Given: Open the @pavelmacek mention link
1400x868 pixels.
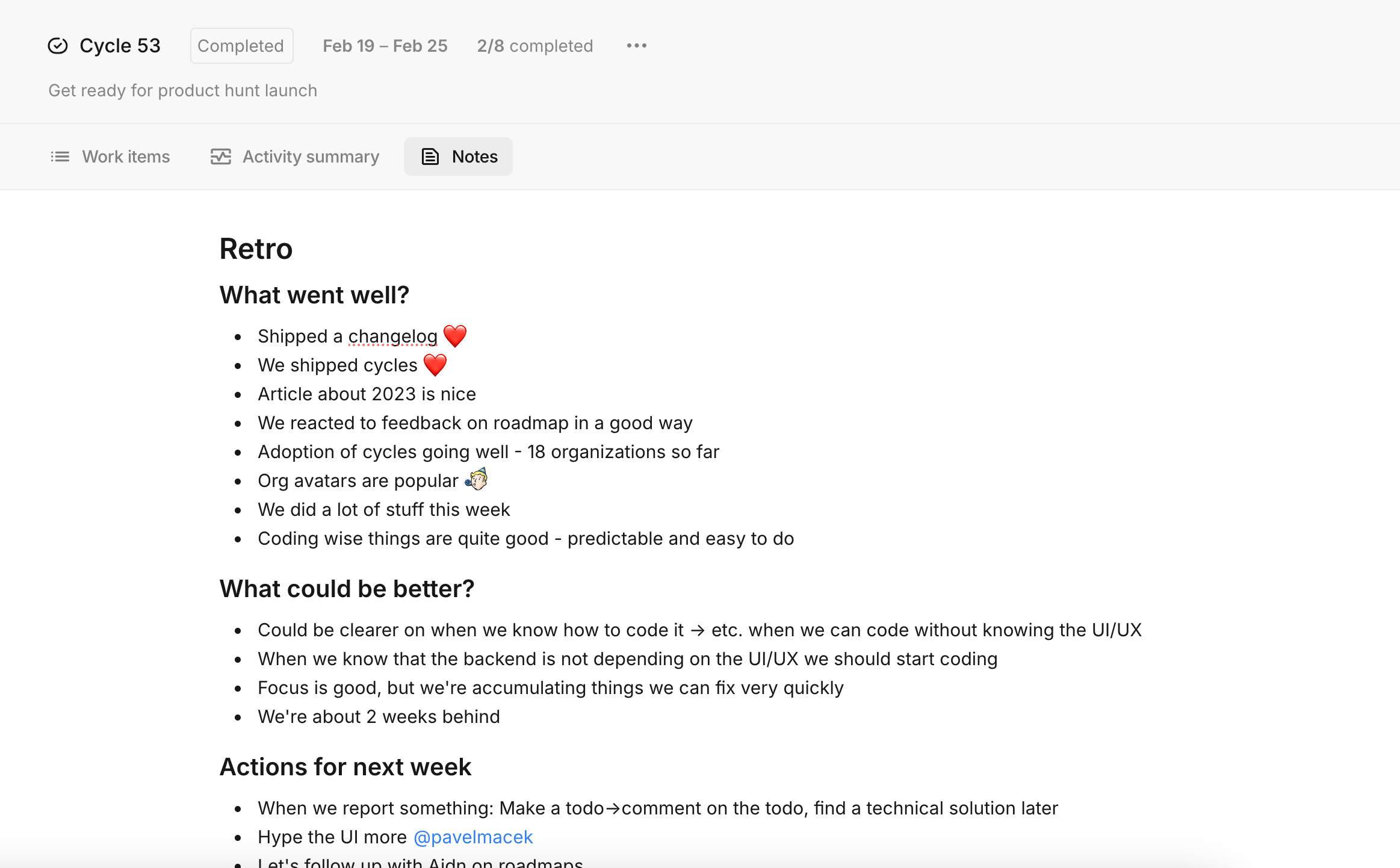Looking at the screenshot, I should pos(473,837).
